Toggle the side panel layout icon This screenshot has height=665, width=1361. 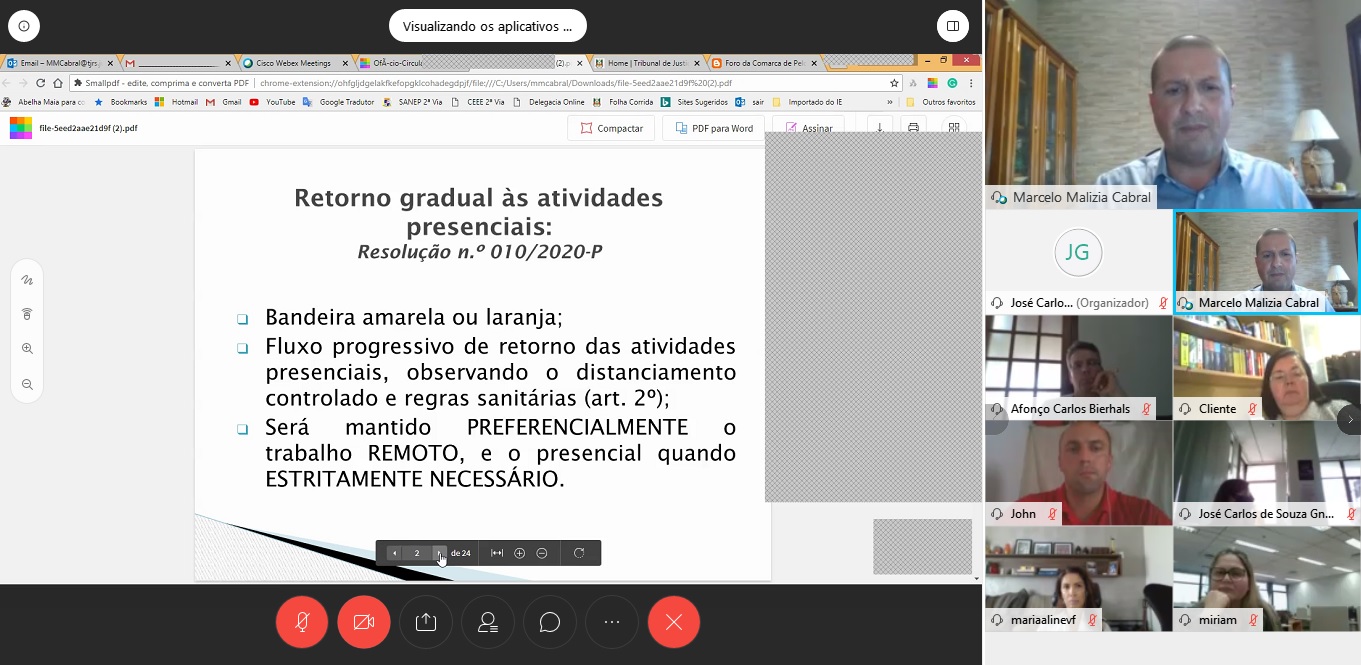pyautogui.click(x=953, y=26)
